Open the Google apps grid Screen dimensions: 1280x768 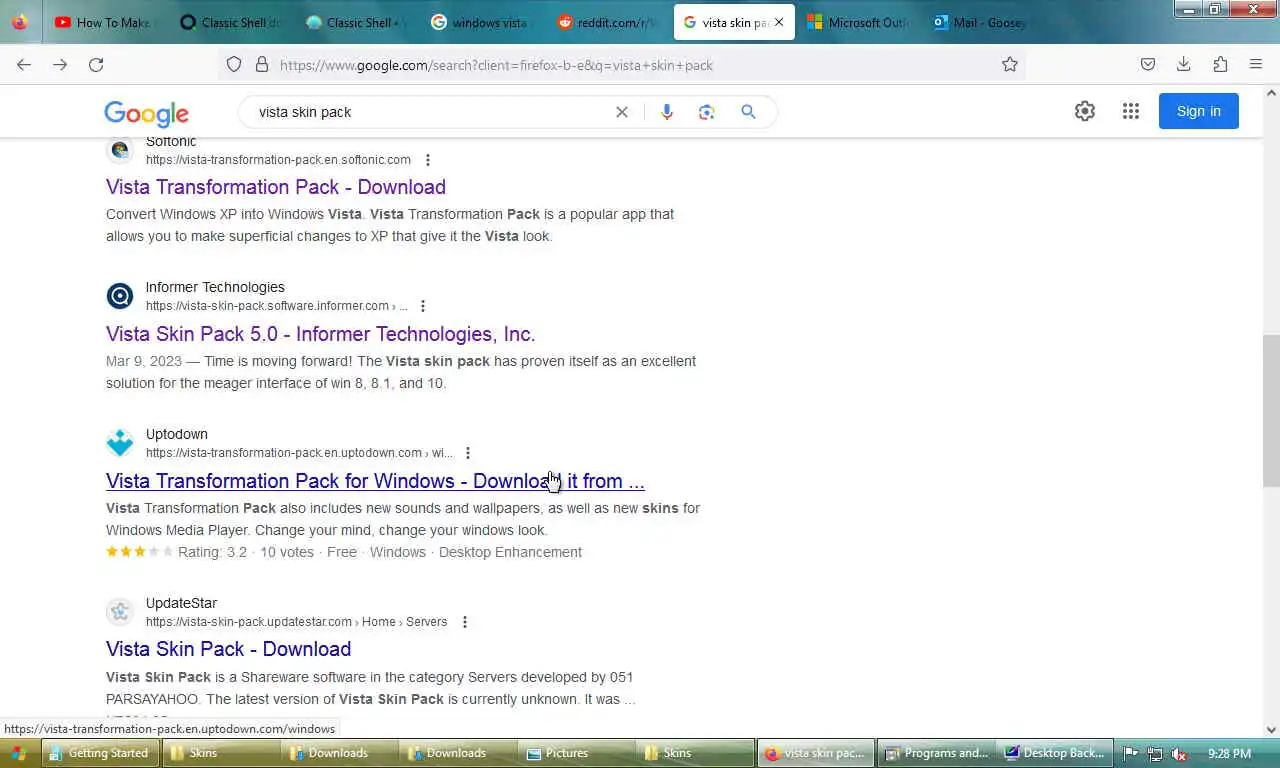1131,111
